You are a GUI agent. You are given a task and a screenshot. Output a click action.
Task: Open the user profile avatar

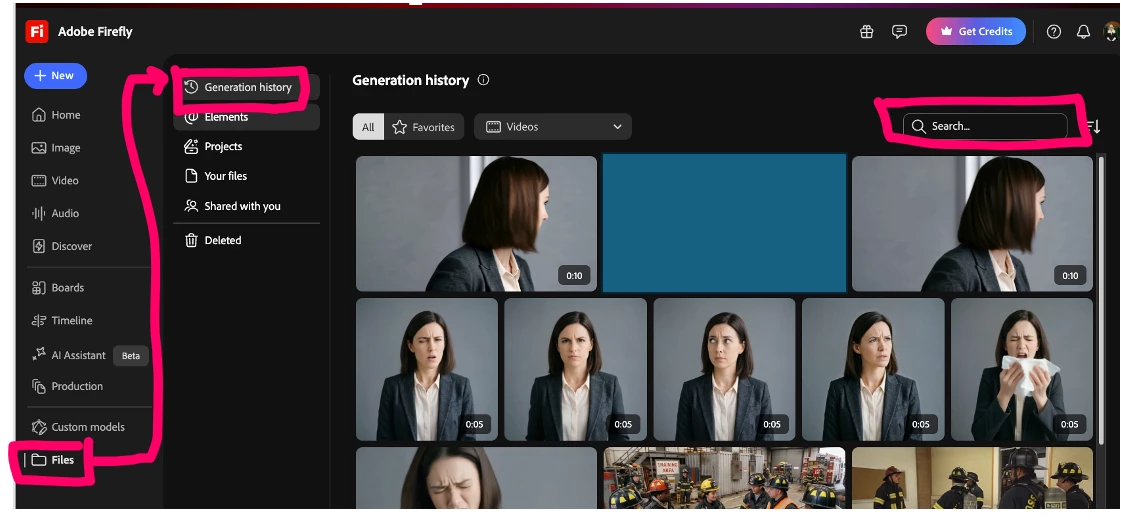(x=1112, y=31)
